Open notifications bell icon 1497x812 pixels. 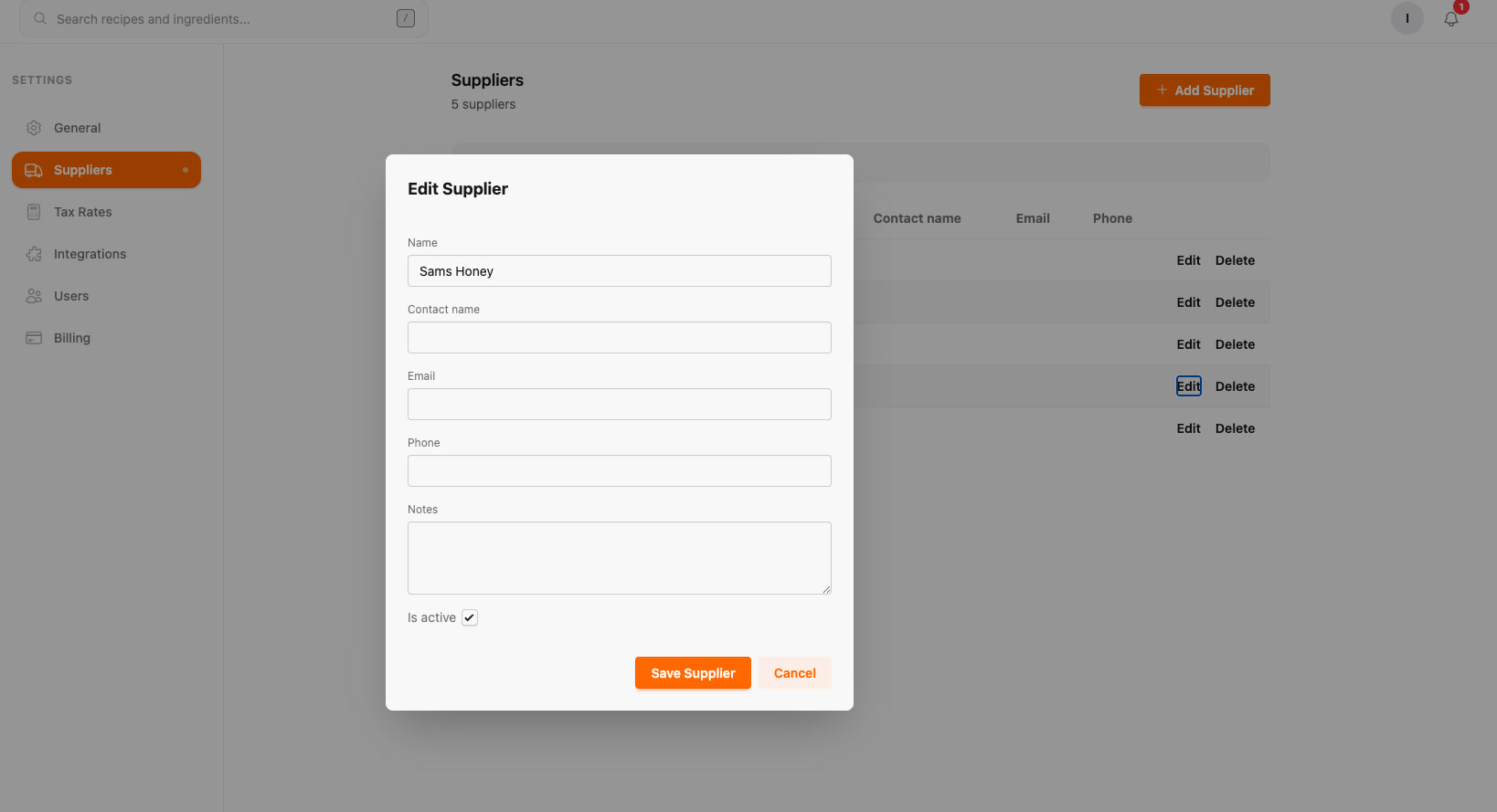tap(1451, 18)
